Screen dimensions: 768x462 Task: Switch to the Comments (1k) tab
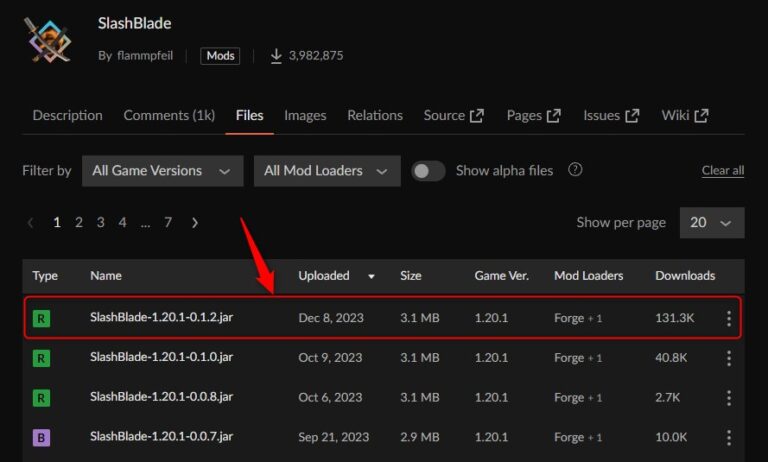[x=169, y=115]
